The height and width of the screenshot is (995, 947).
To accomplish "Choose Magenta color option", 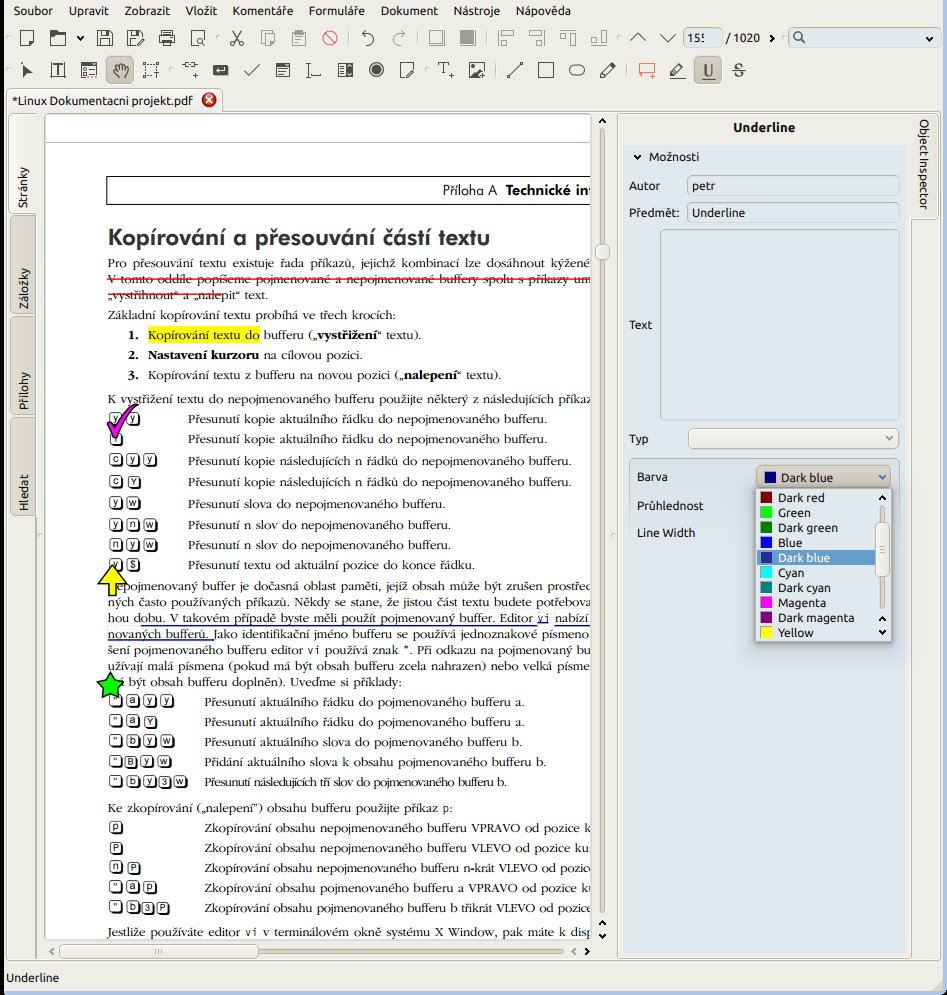I will coord(817,603).
